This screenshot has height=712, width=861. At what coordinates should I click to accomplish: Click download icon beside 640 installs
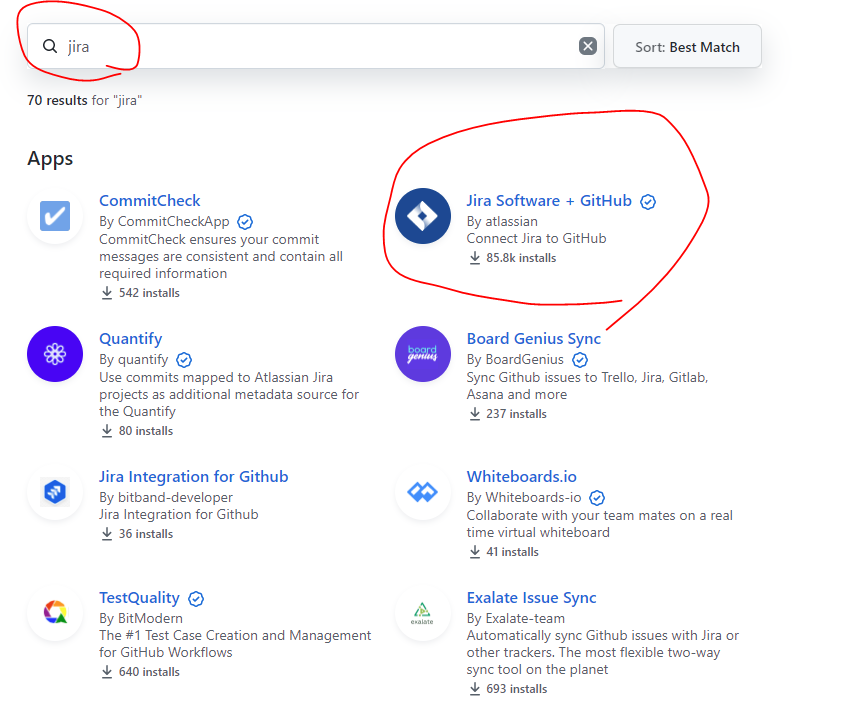[107, 671]
